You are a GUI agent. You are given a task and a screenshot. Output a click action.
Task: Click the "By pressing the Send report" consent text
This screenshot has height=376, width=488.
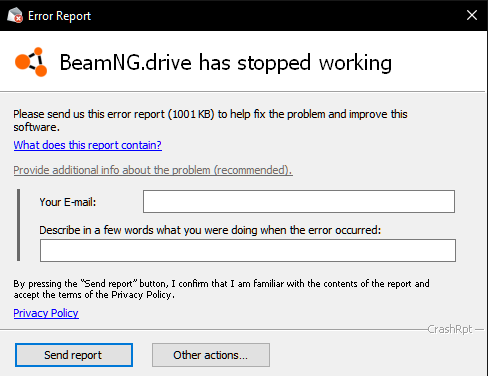(221, 289)
